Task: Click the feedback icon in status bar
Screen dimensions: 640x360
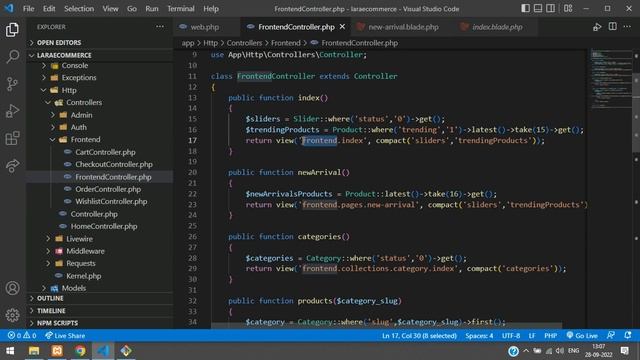Action: point(611,336)
